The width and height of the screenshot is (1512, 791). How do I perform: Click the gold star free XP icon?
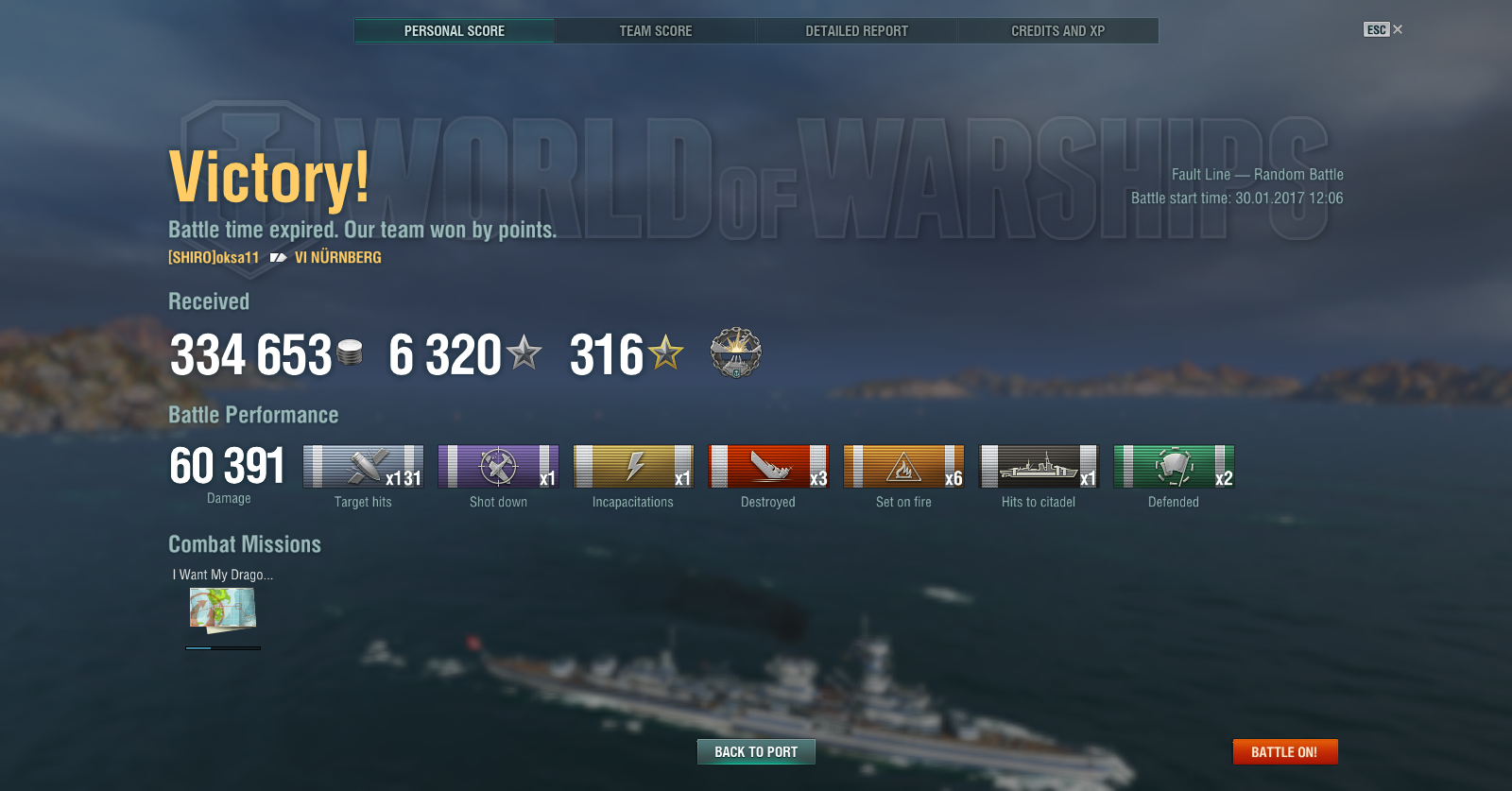pos(665,353)
